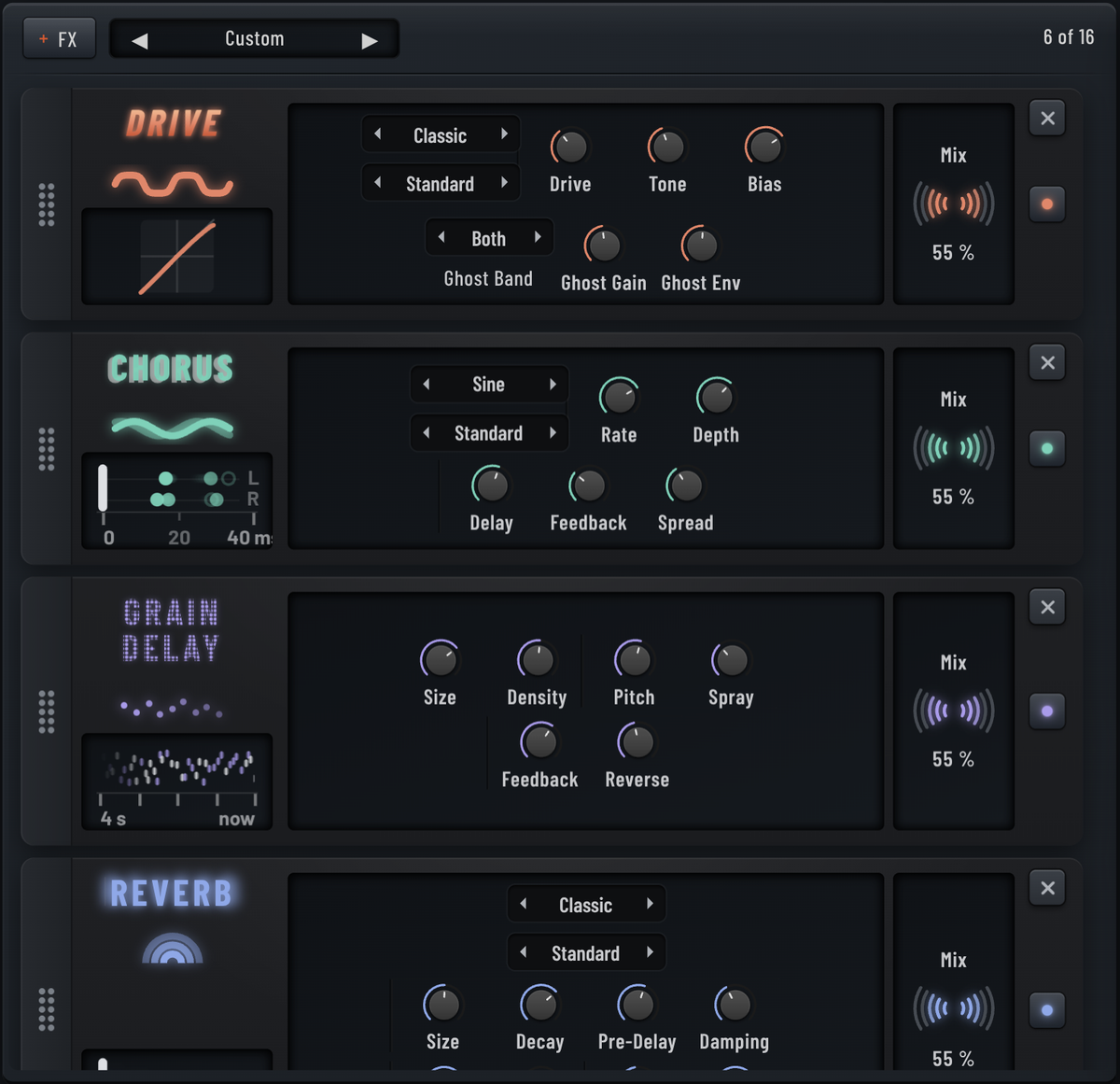Screen dimensions: 1120x1084
Task: Click the Drive transfer curve display
Action: click(x=177, y=257)
